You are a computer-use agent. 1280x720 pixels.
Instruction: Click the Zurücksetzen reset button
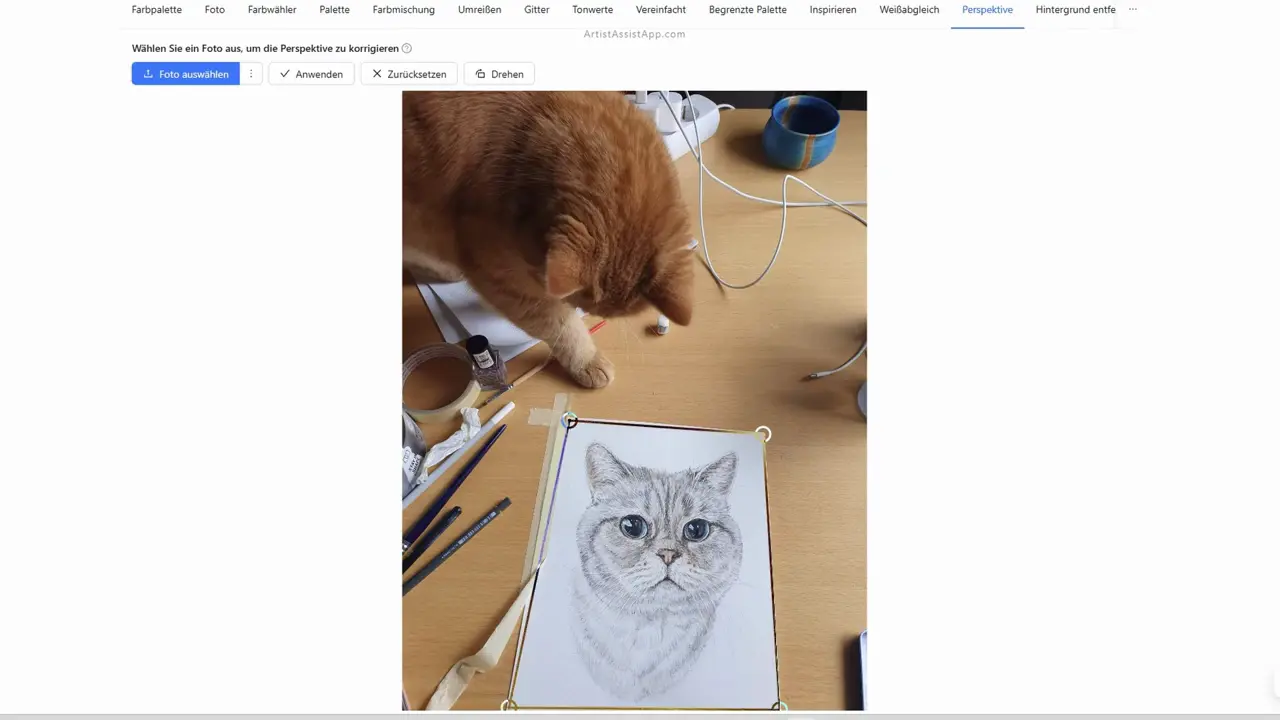click(x=409, y=74)
